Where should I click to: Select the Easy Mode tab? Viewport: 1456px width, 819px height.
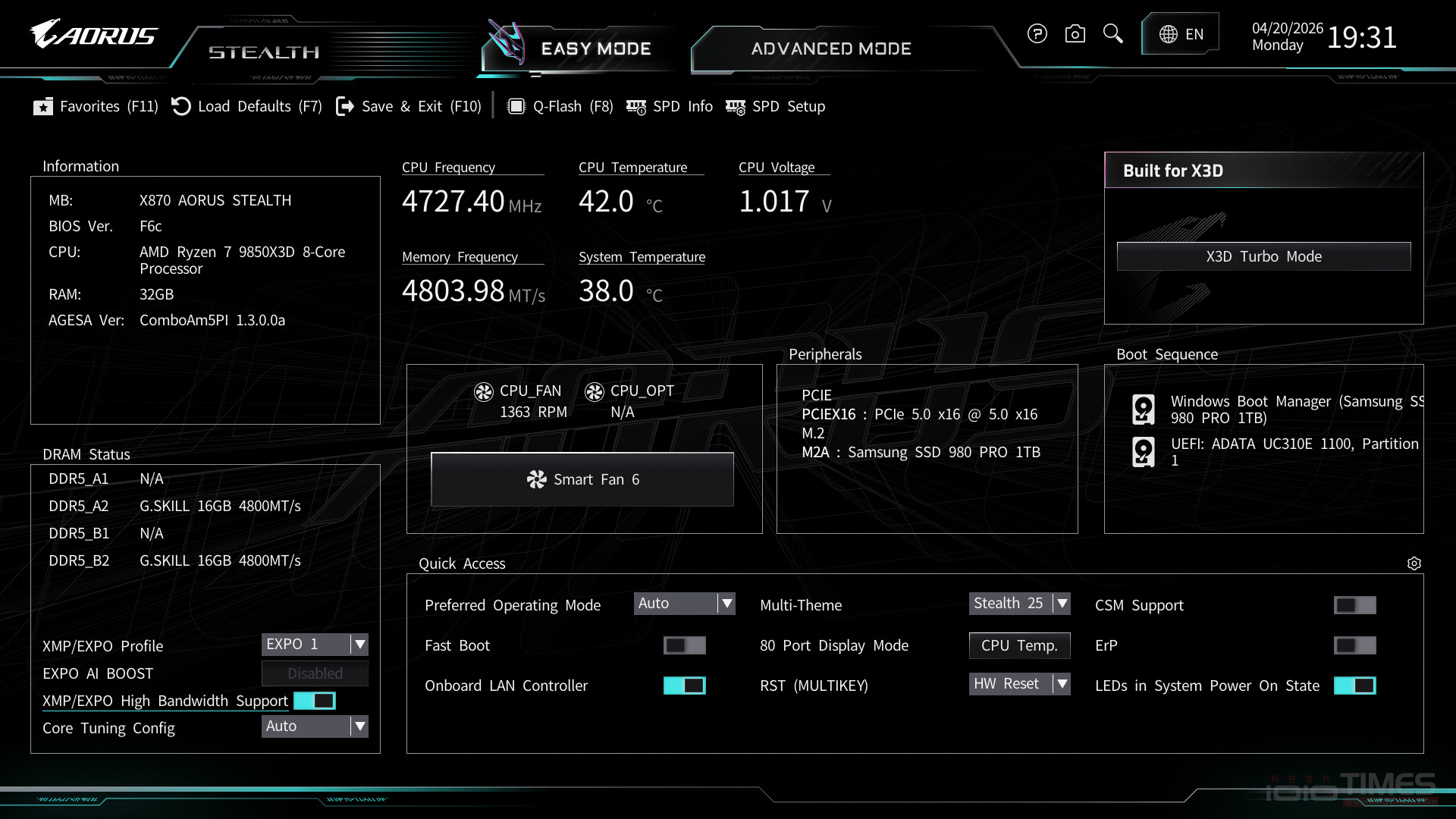[595, 49]
